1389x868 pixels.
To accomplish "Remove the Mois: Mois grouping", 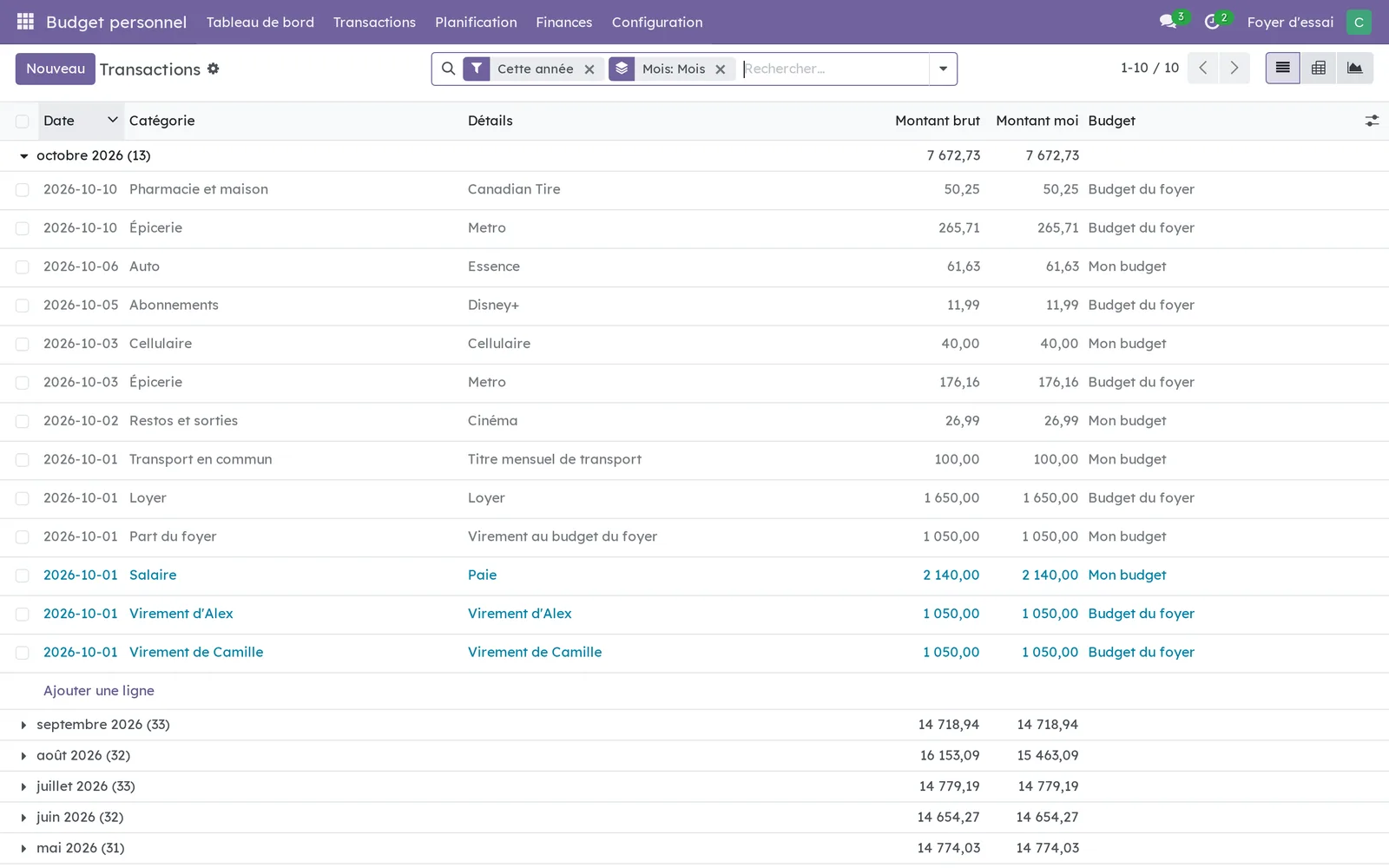I will coord(720,69).
